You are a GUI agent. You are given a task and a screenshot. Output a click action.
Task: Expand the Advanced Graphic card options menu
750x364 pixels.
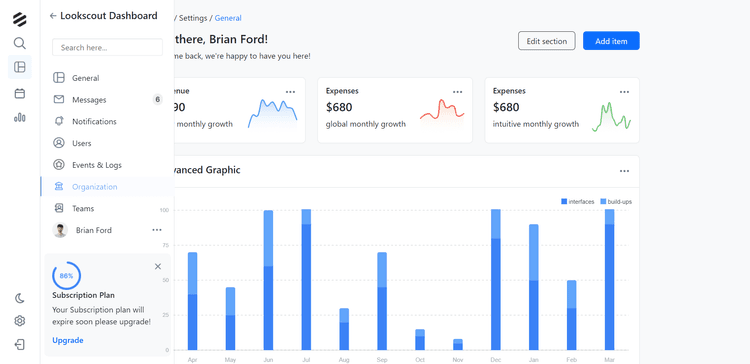tap(624, 171)
